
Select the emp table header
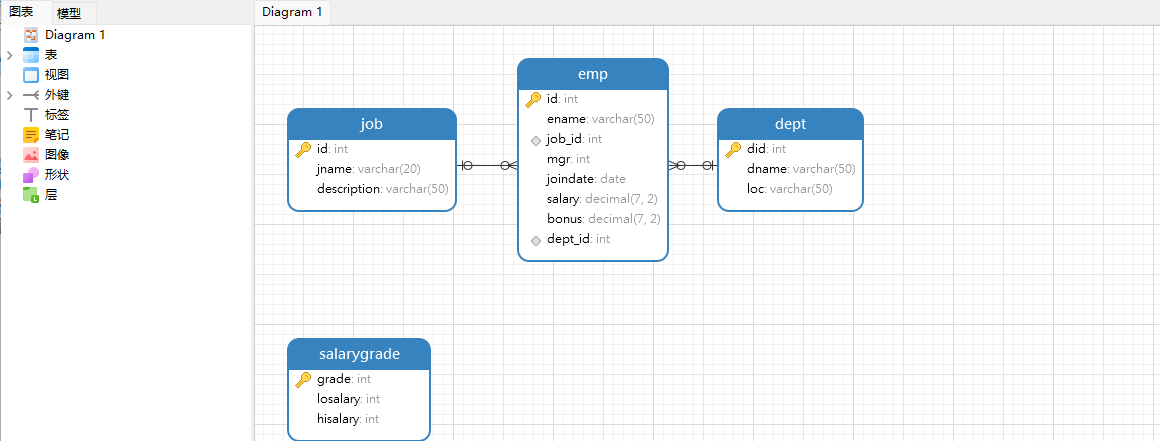coord(593,74)
